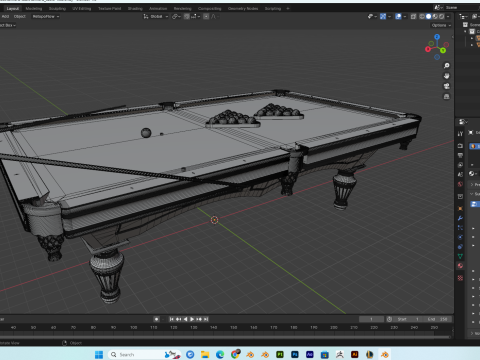
Task: Click the blue Z axis on the navigation gizmo
Action: tap(437, 37)
